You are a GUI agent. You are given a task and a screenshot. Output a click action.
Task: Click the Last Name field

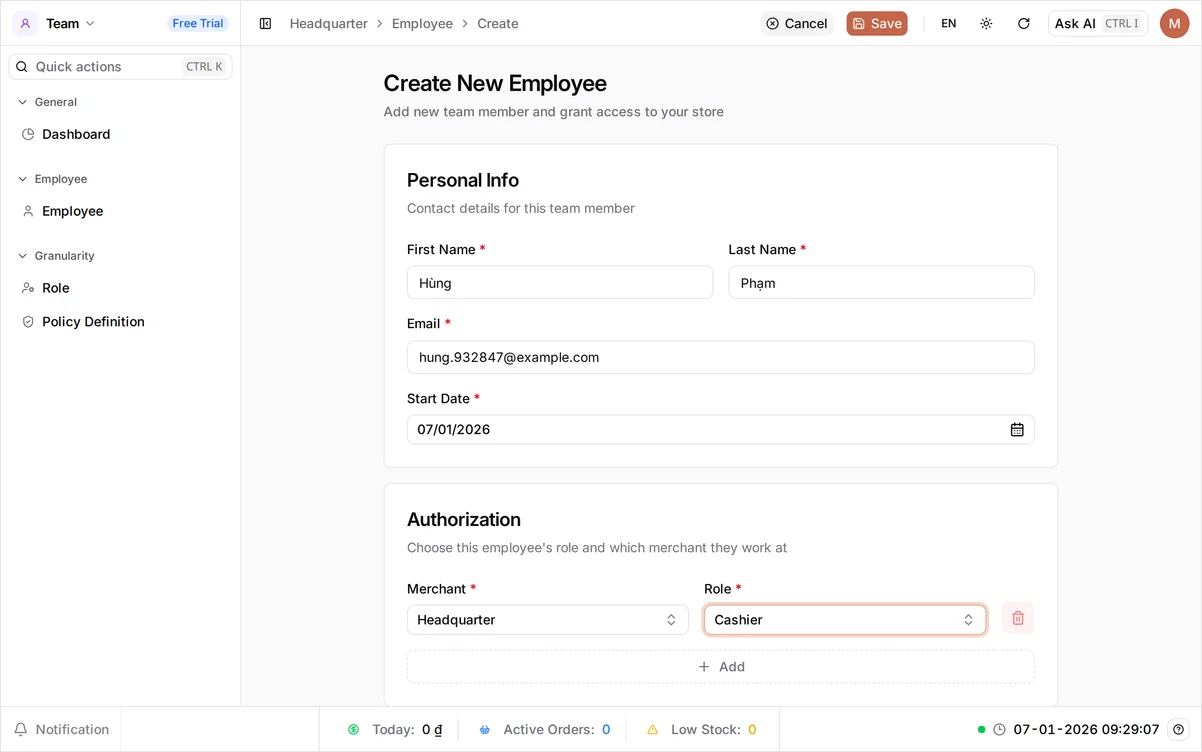click(x=882, y=283)
